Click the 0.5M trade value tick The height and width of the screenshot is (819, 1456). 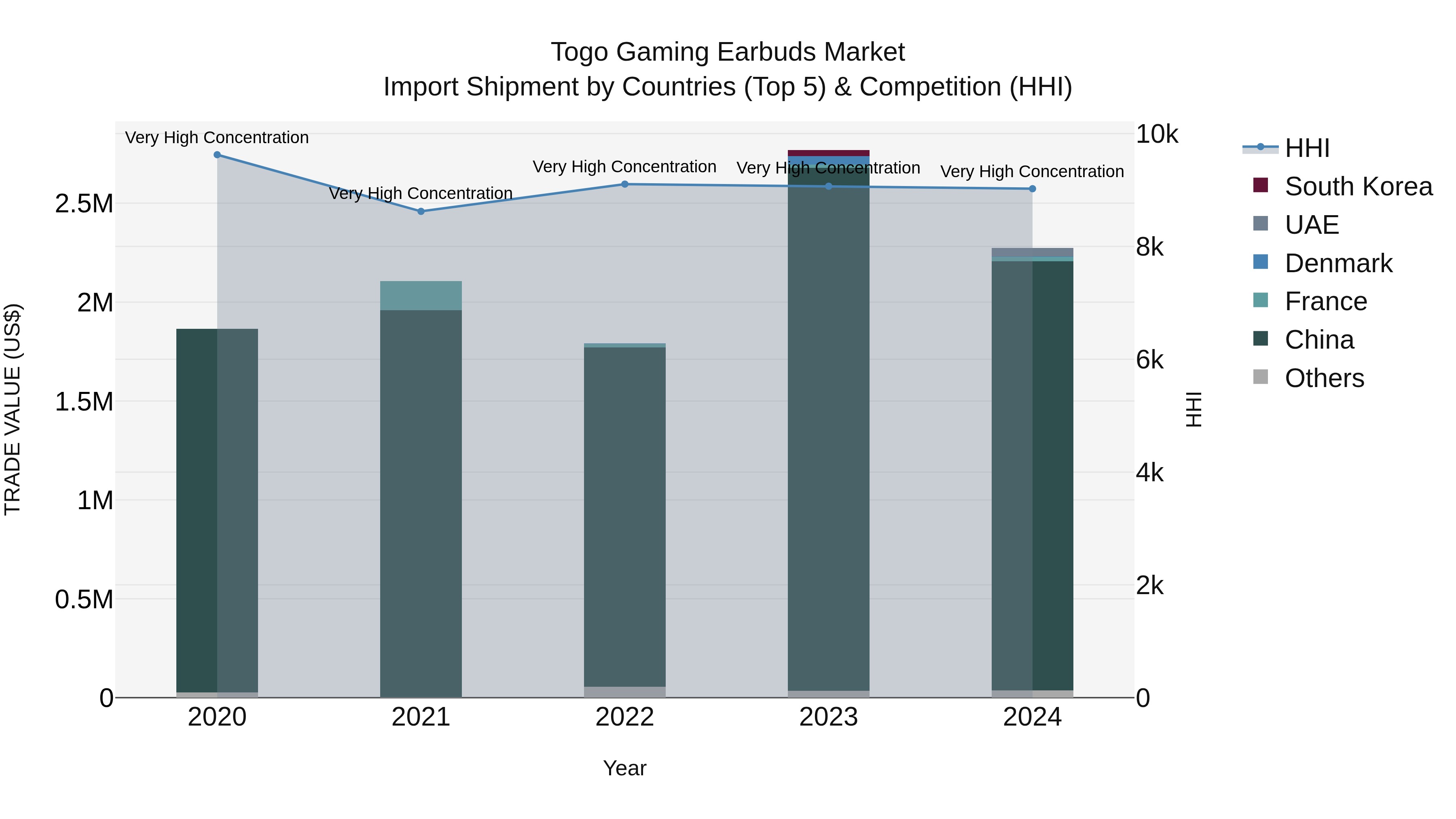[x=84, y=599]
